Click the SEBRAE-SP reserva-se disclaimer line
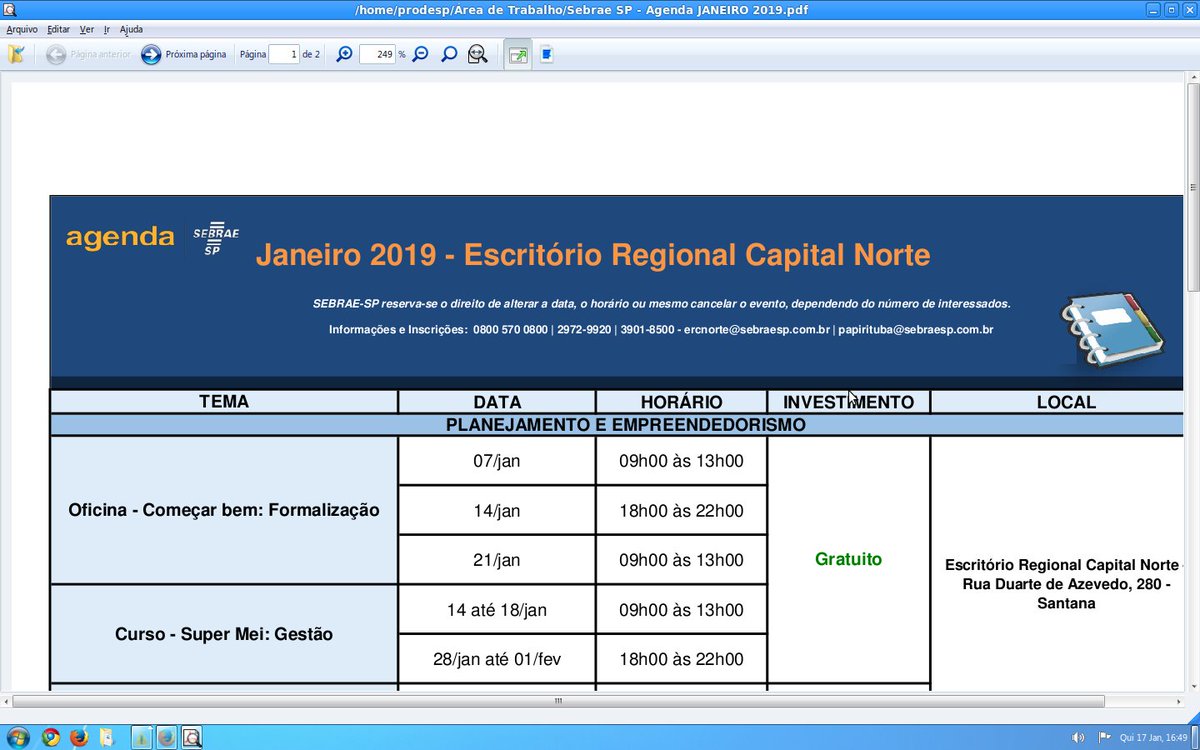1200x750 pixels. coord(662,303)
